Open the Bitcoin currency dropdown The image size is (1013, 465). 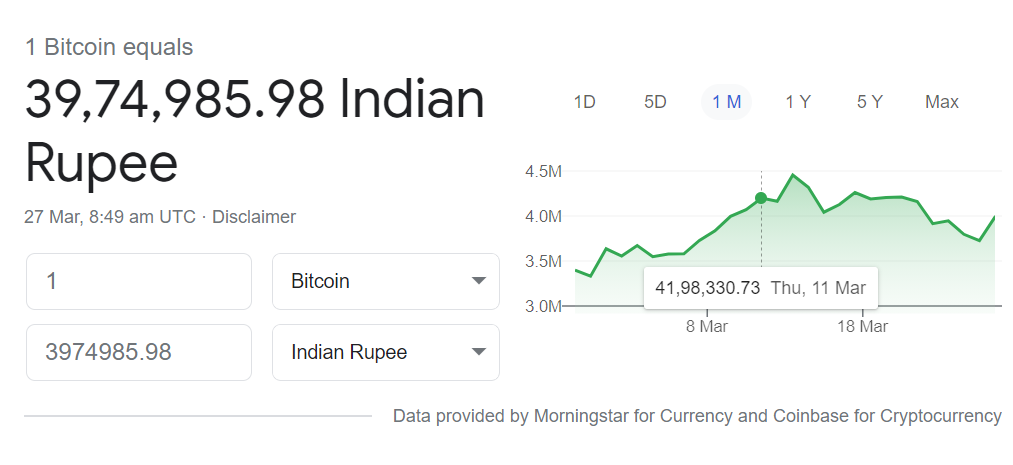click(x=385, y=282)
